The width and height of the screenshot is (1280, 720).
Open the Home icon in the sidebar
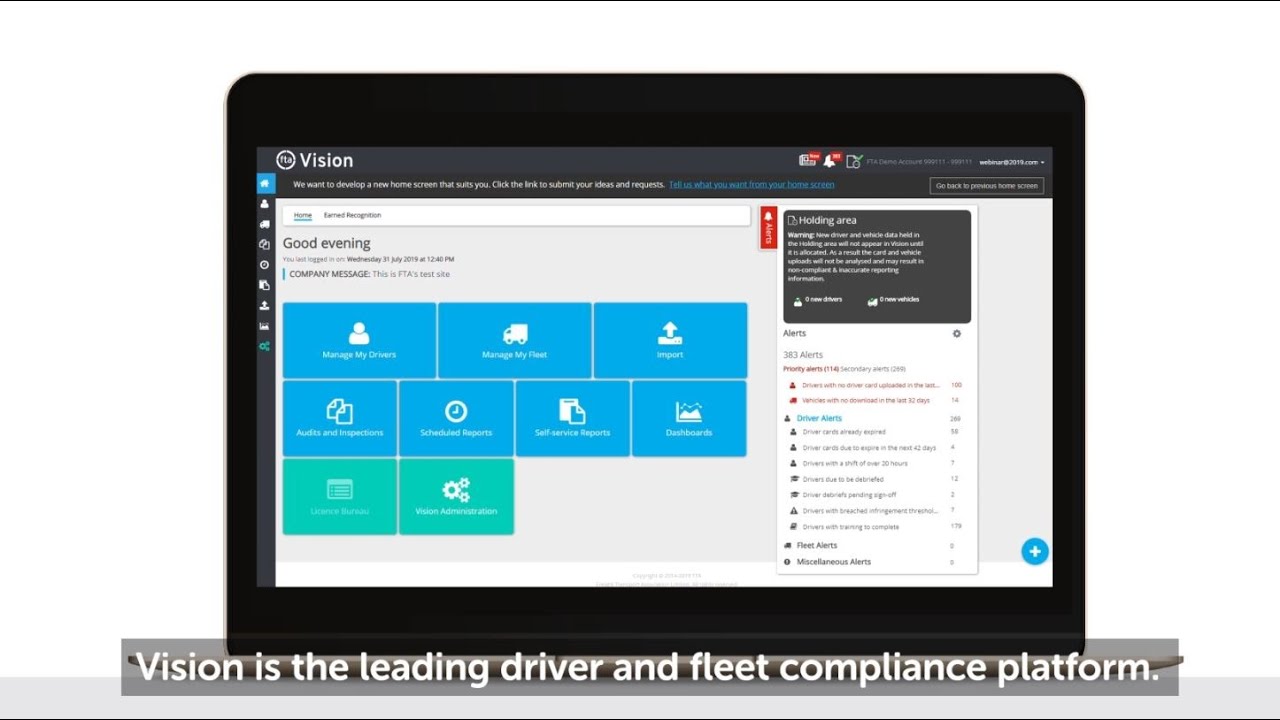[265, 184]
